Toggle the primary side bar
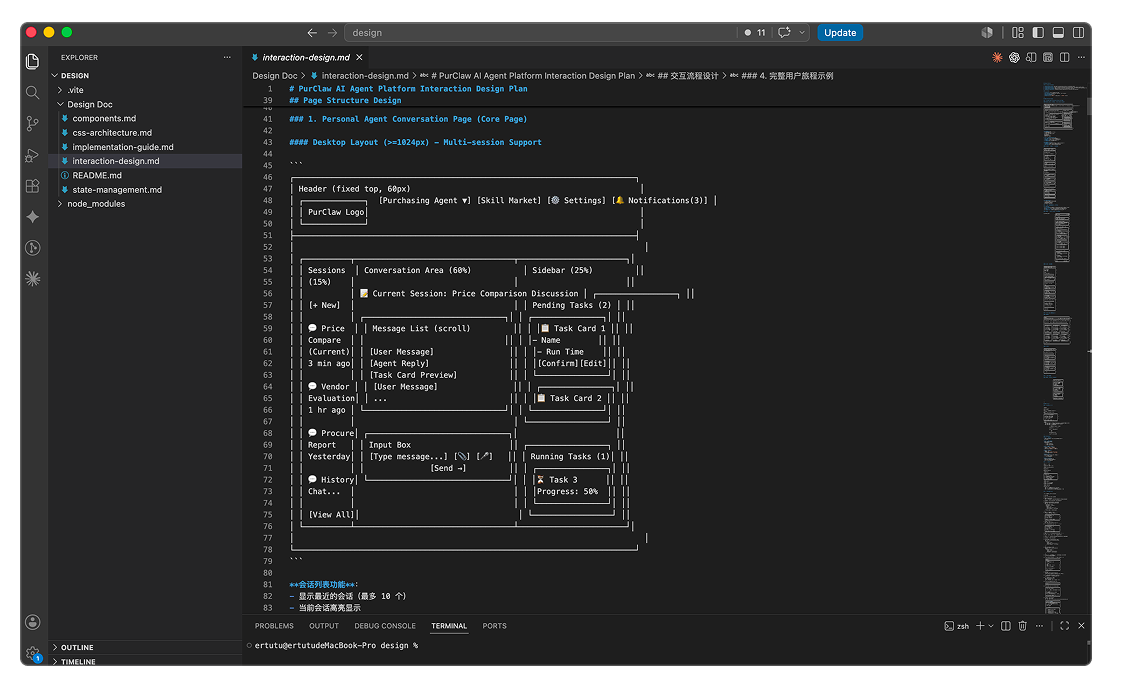Screen dimensions: 1138x682 click(x=1039, y=33)
